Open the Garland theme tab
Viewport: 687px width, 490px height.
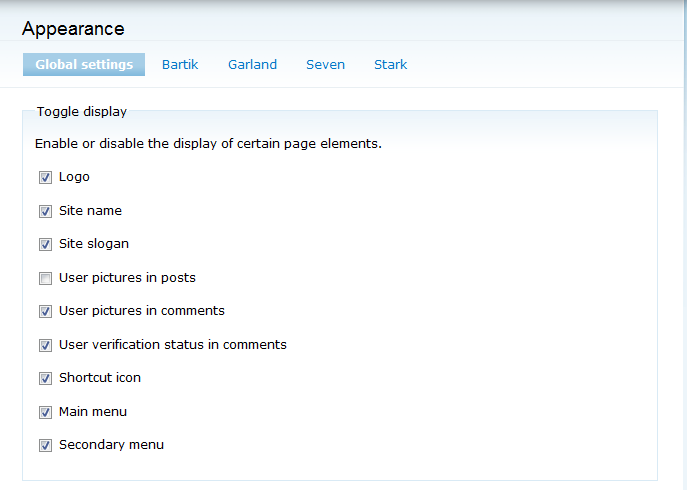252,64
